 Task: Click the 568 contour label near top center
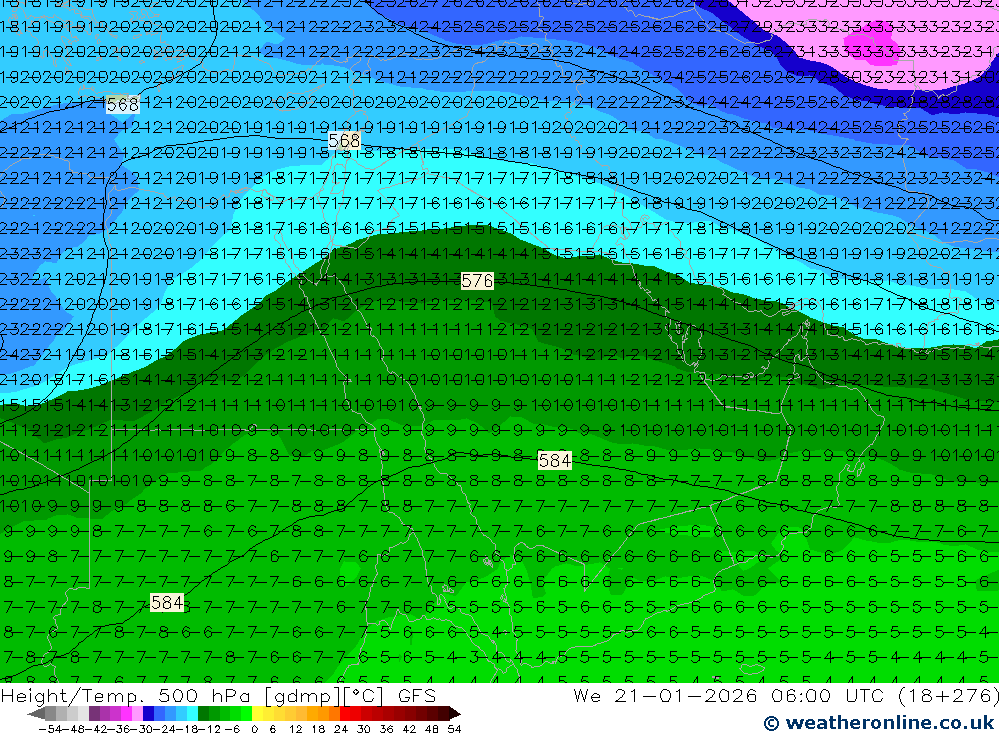click(x=344, y=140)
